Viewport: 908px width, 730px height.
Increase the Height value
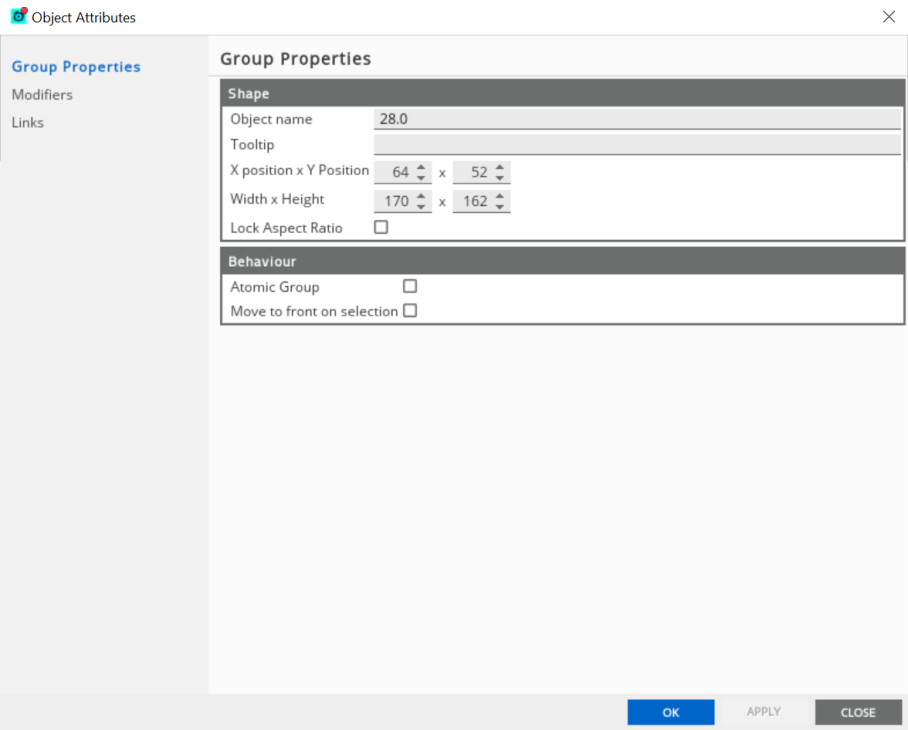point(500,196)
